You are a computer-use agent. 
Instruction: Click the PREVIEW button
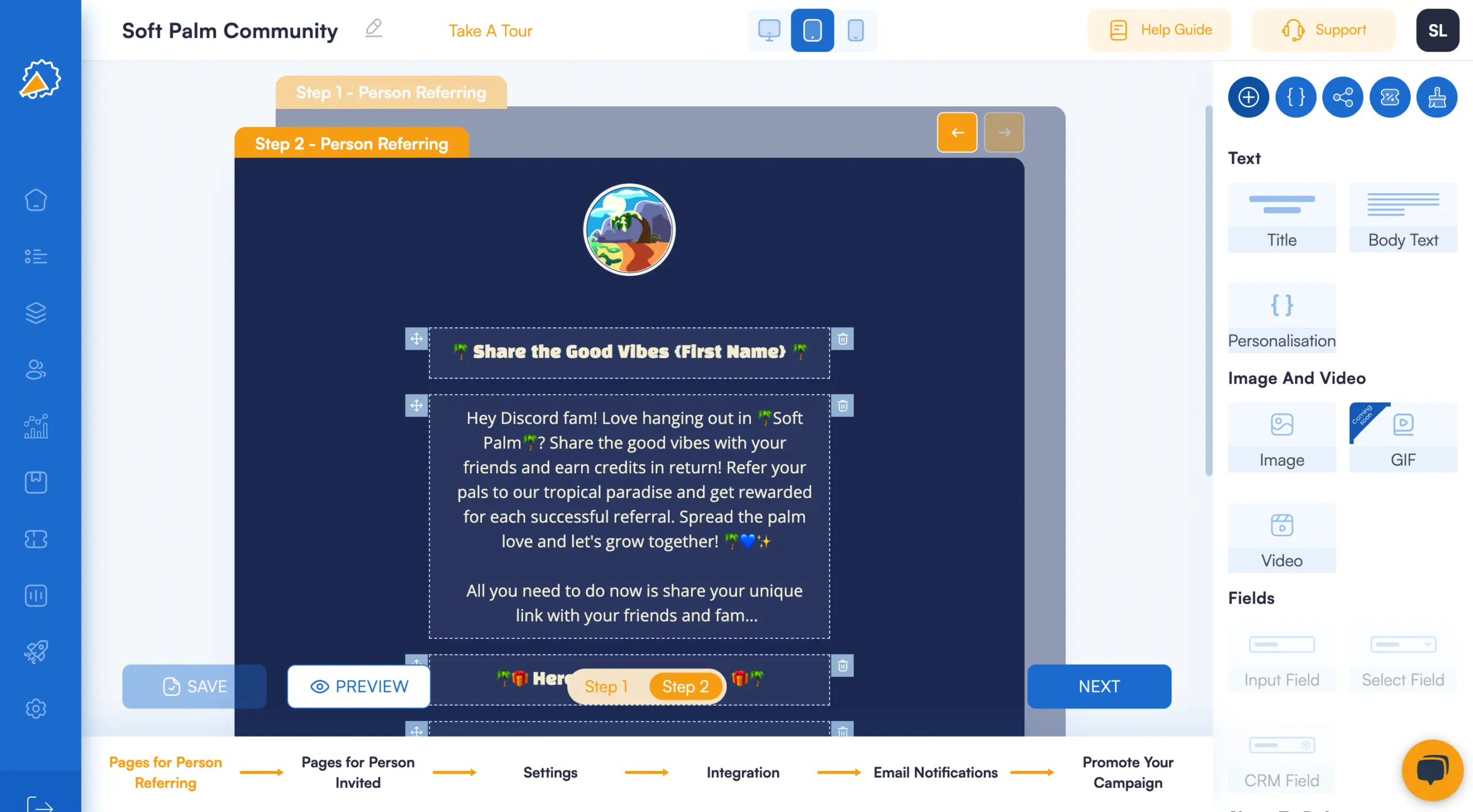pyautogui.click(x=358, y=686)
